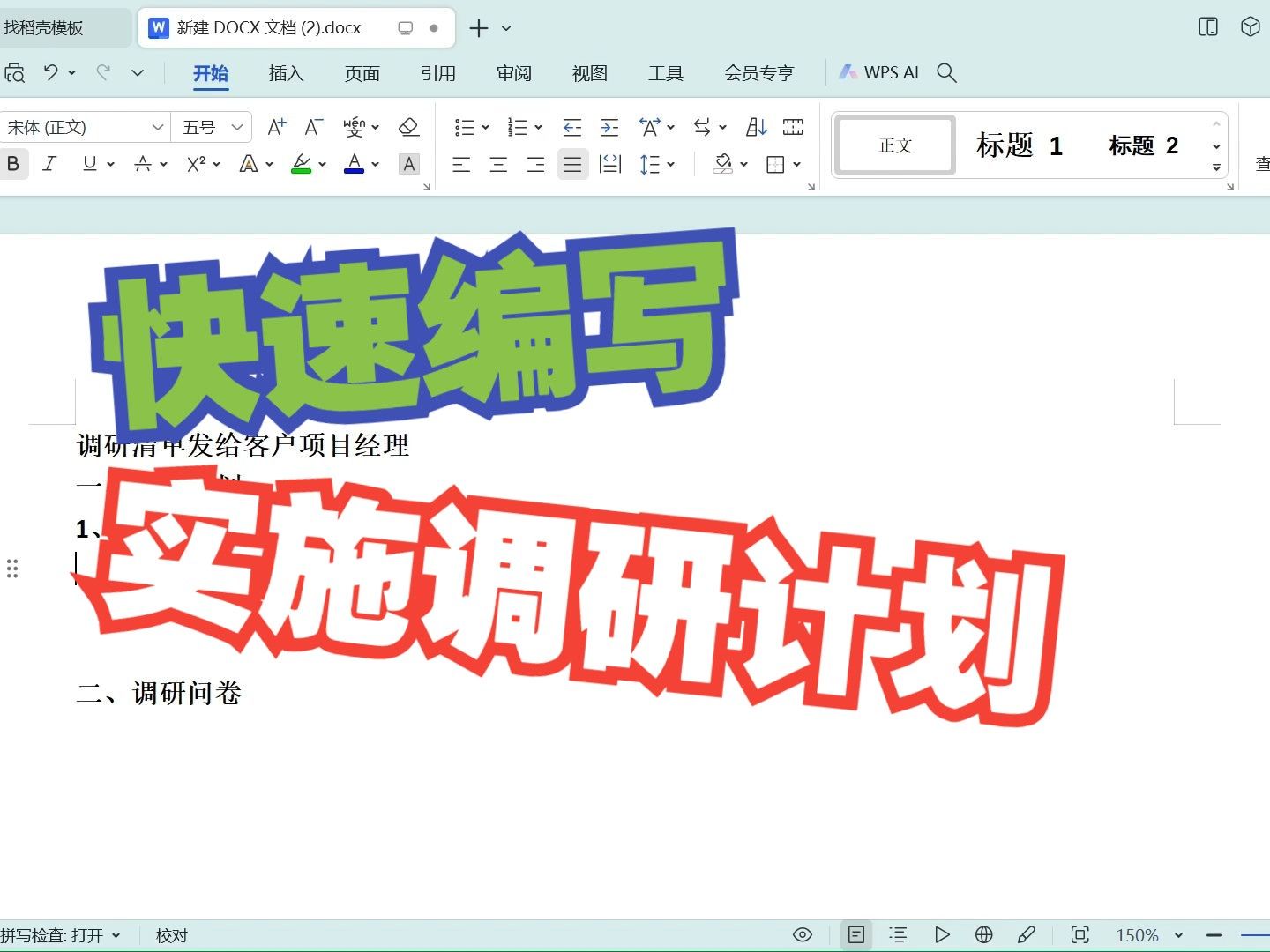Viewport: 1270px width, 952px height.
Task: Click 校对 in status bar
Action: click(x=172, y=935)
